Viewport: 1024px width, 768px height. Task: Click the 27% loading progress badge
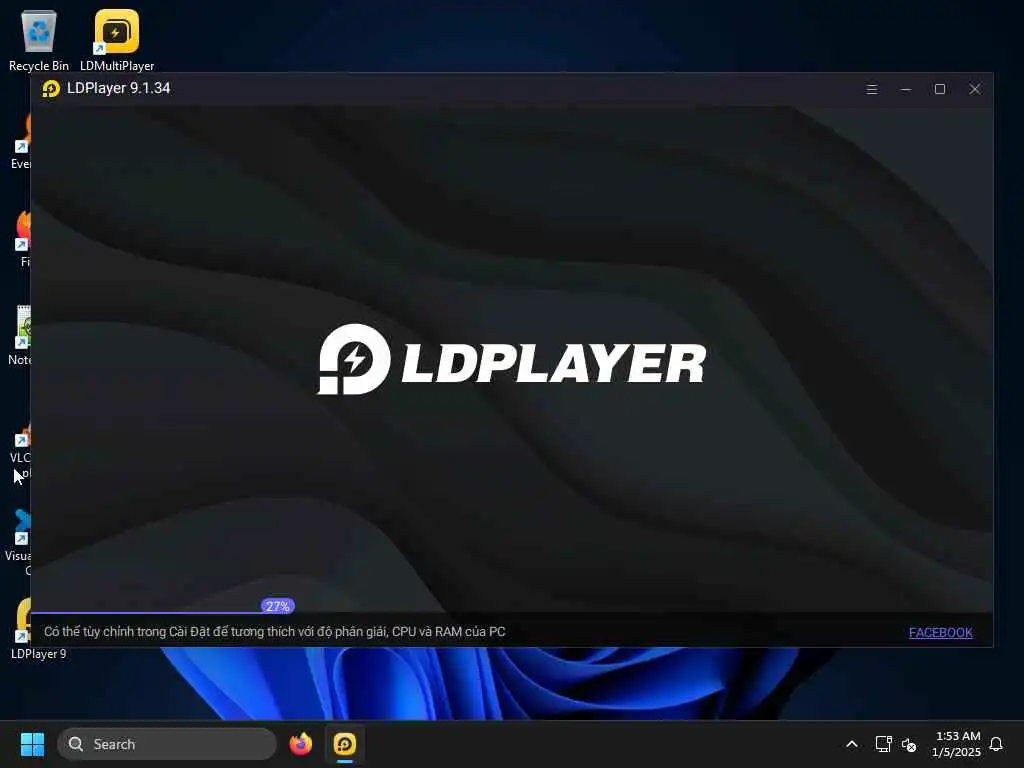pos(278,606)
